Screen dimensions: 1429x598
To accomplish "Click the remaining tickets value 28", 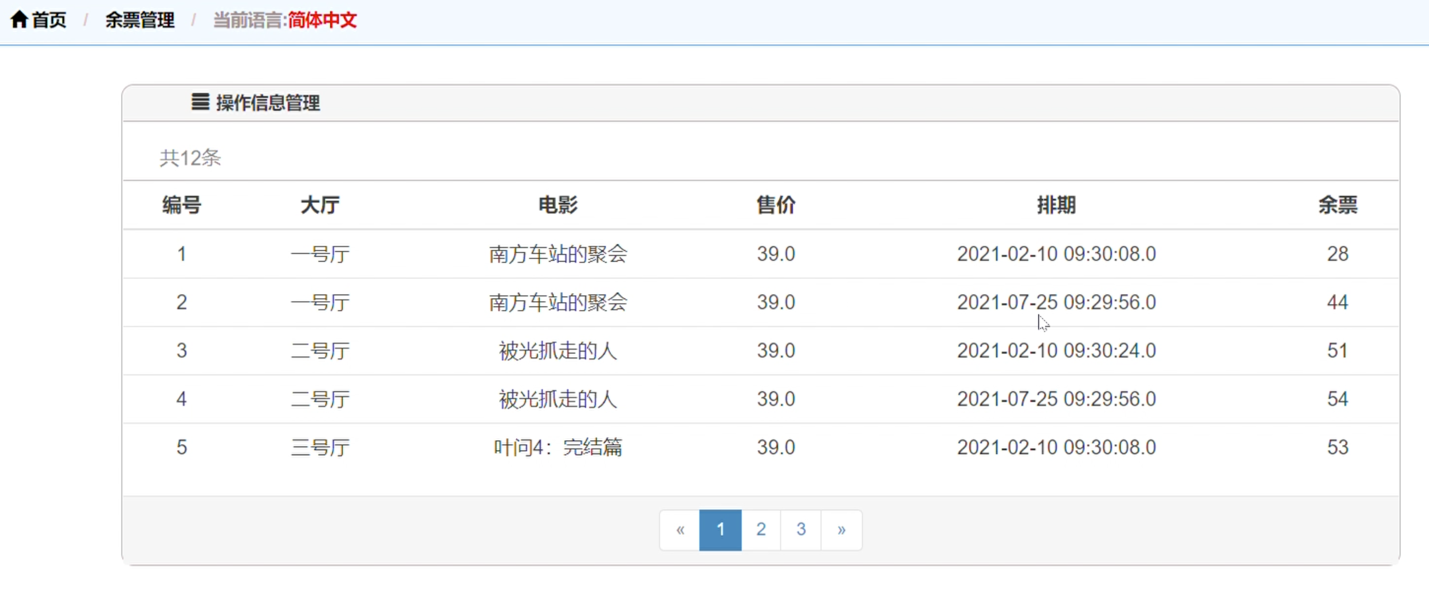I will [x=1338, y=254].
